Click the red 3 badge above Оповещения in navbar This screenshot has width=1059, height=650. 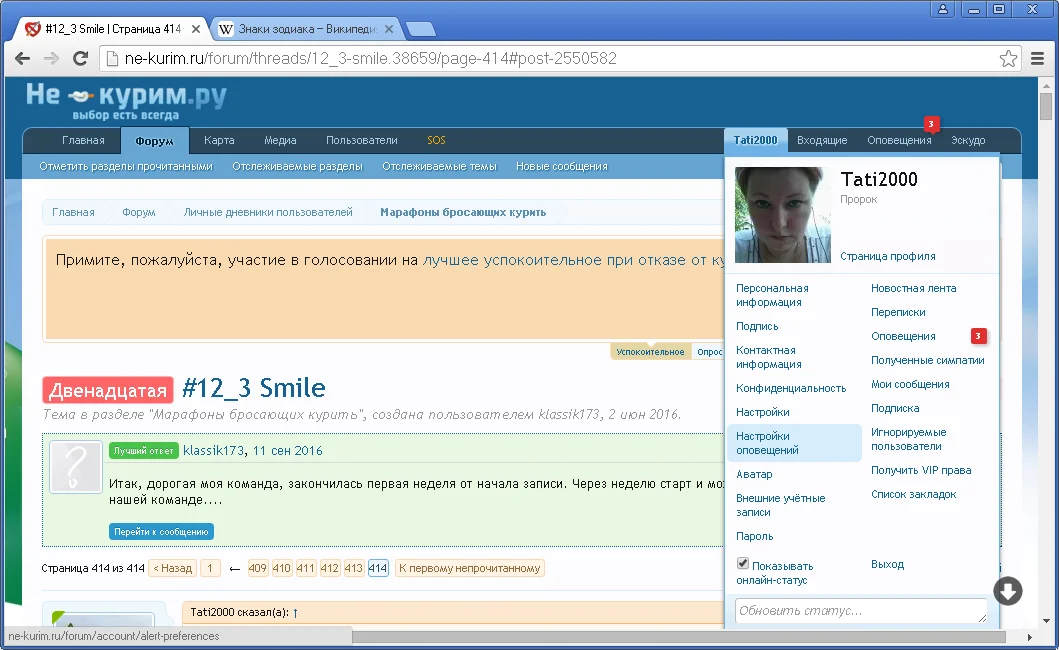(x=931, y=124)
